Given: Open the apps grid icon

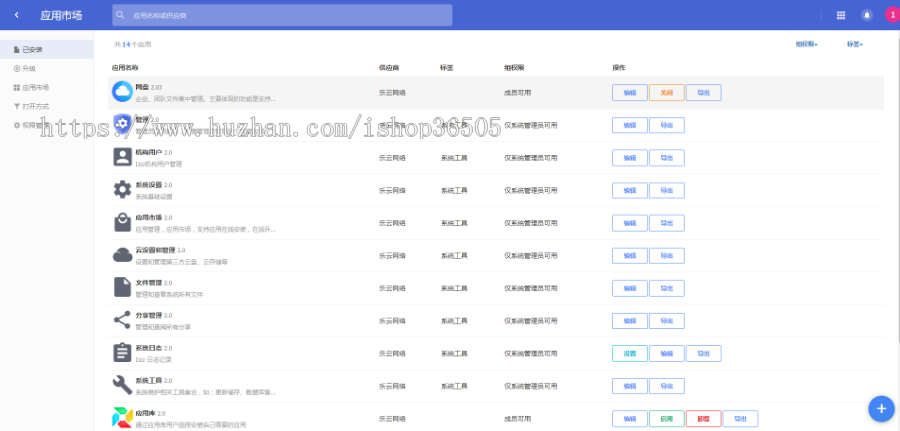Looking at the screenshot, I should tap(840, 15).
